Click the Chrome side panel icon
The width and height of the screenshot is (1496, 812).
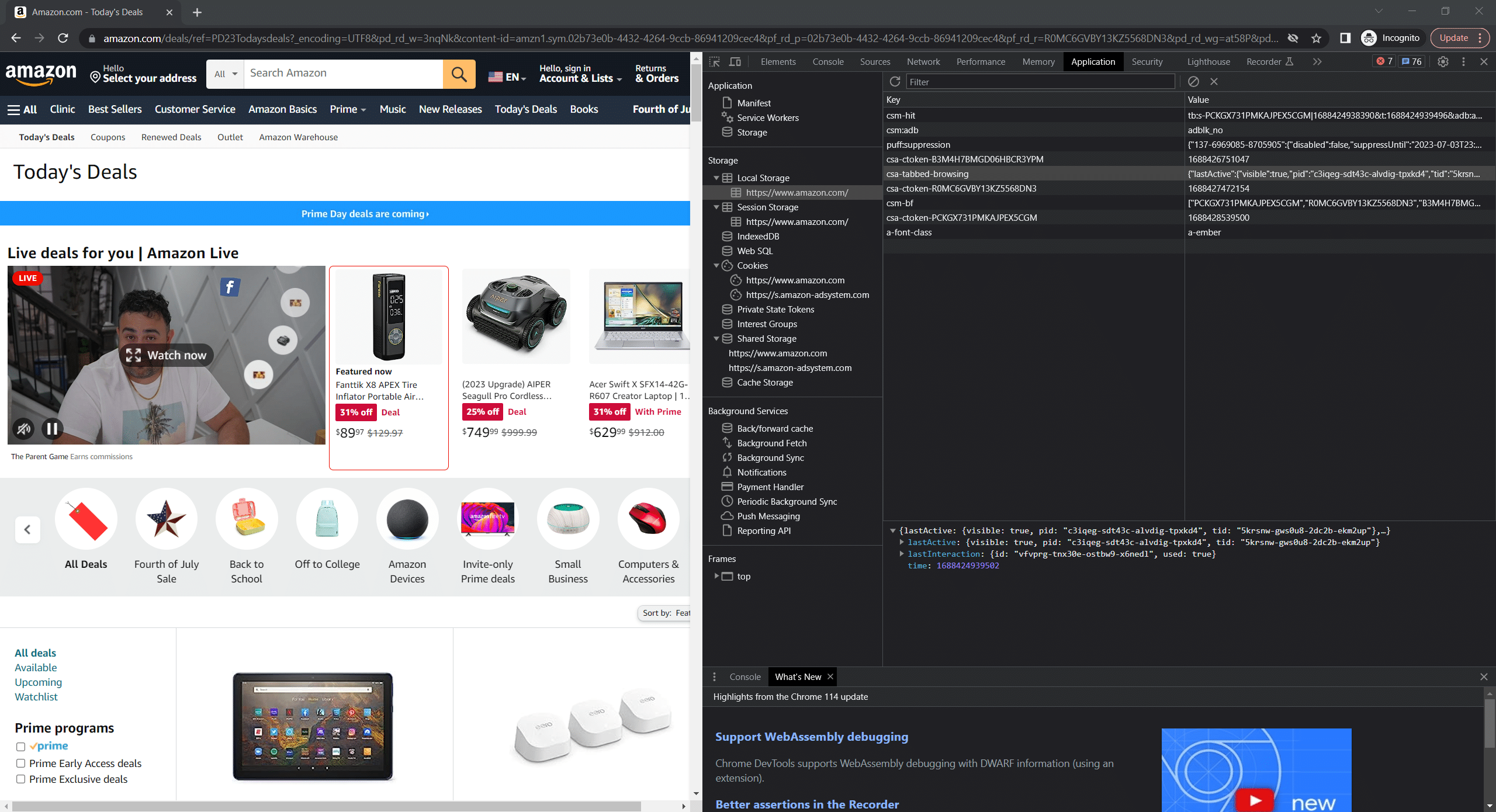1345,38
